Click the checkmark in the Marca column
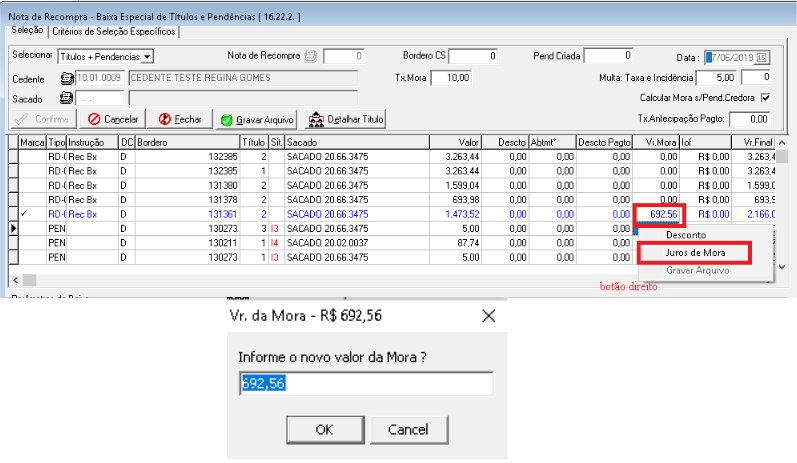 [25, 214]
